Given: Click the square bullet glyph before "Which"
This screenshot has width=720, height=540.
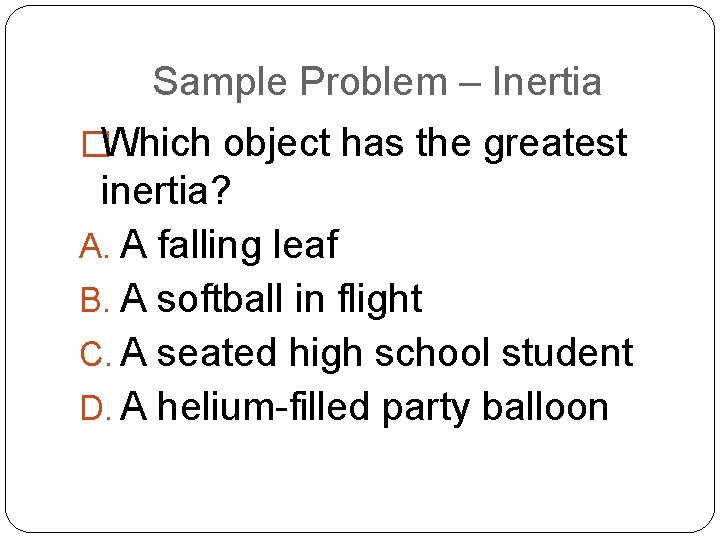Looking at the screenshot, I should coord(94,144).
